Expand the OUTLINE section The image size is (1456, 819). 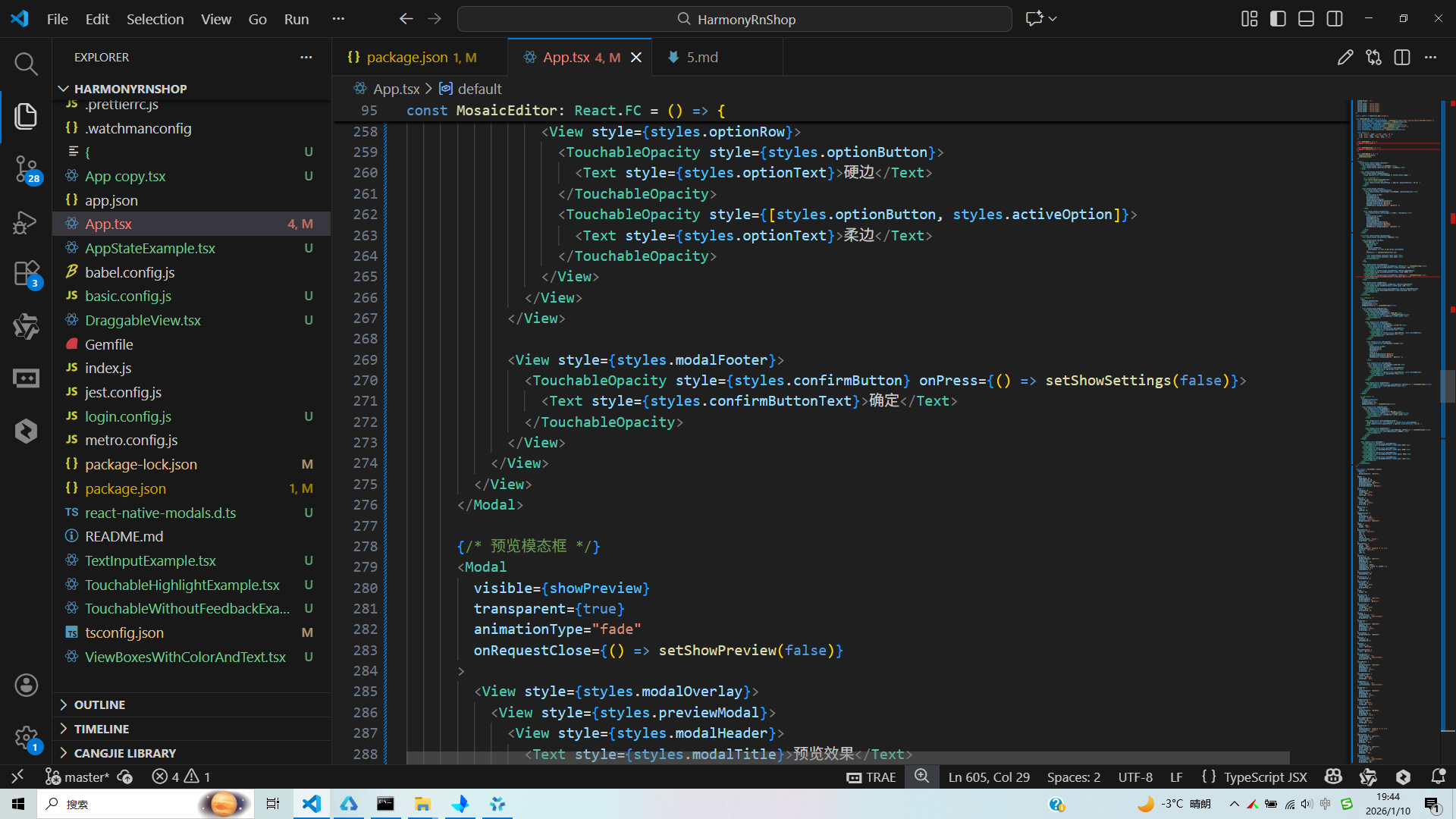tap(99, 704)
